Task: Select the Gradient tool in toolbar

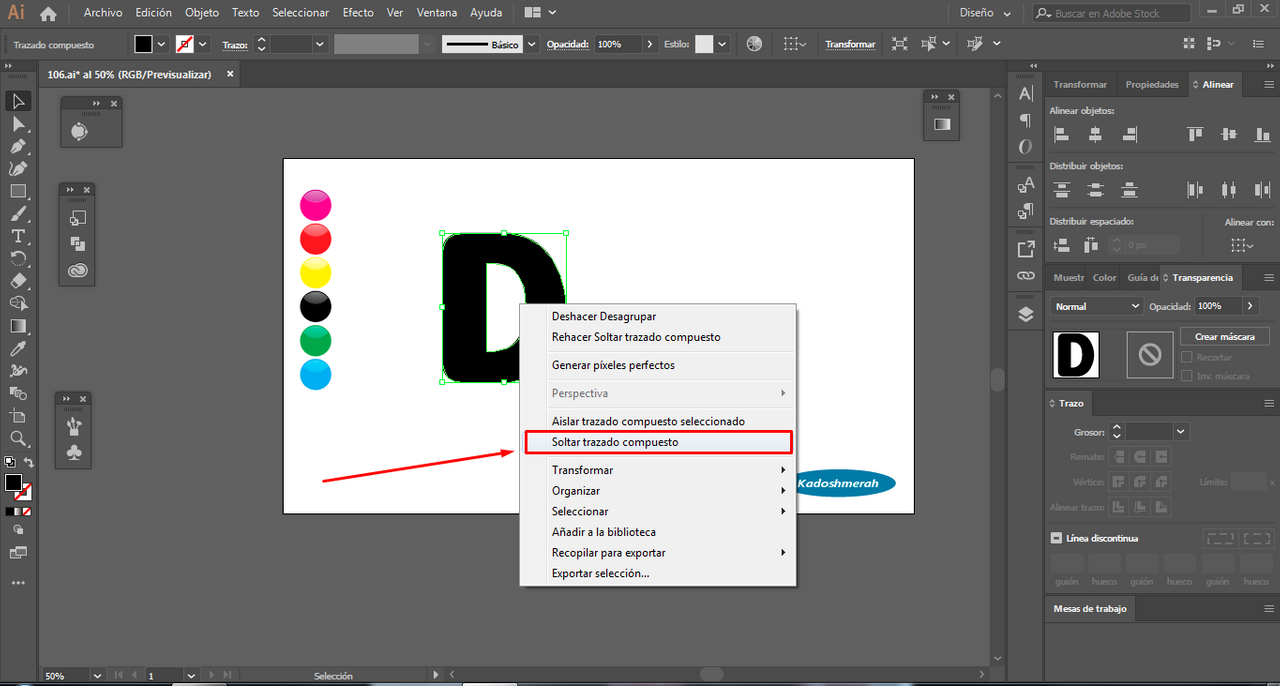Action: click(x=18, y=326)
